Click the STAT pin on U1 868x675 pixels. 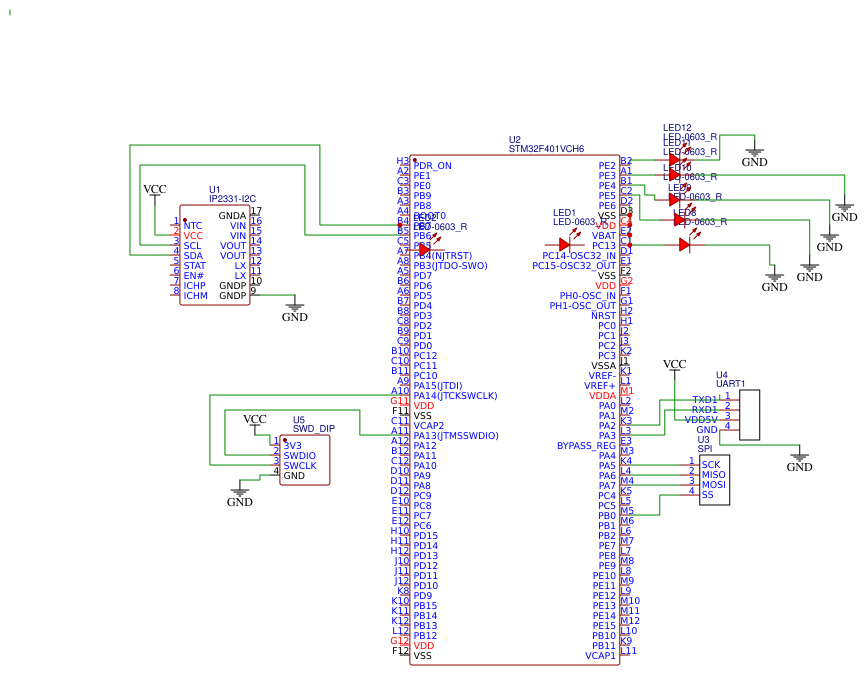[x=194, y=266]
